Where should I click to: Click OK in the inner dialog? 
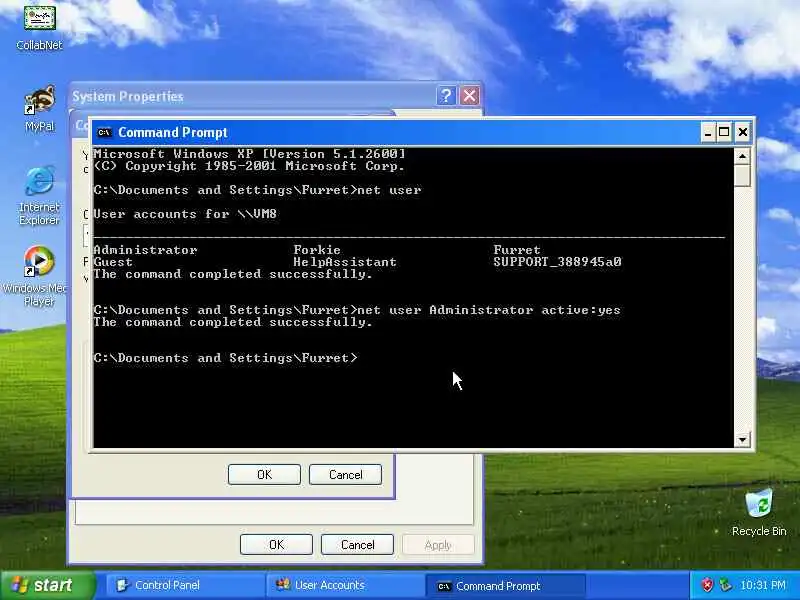[264, 474]
